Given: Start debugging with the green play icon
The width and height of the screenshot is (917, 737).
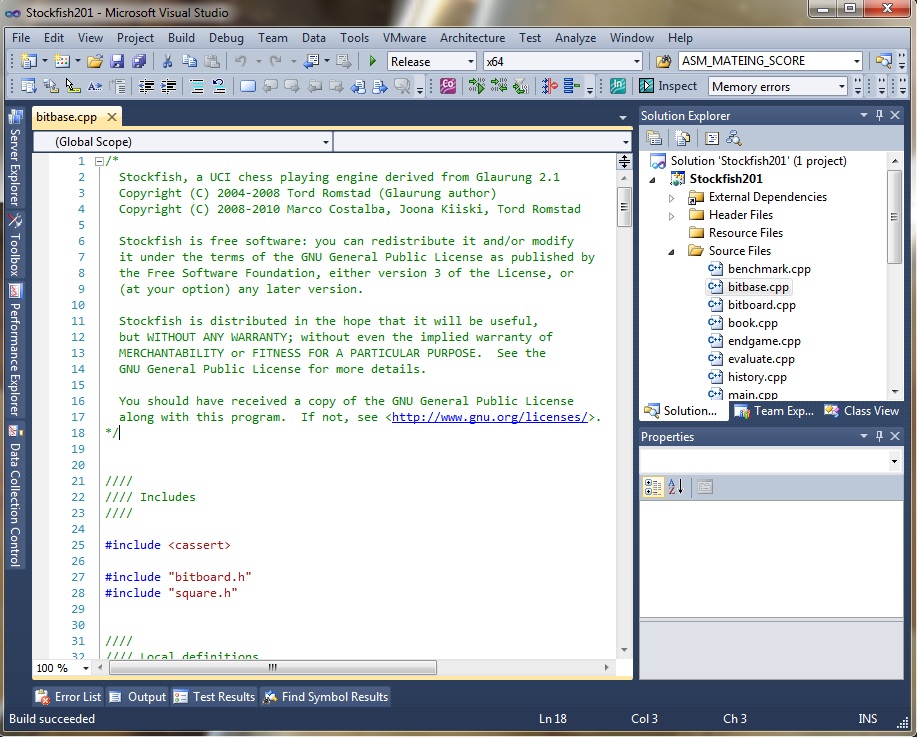Looking at the screenshot, I should (373, 61).
